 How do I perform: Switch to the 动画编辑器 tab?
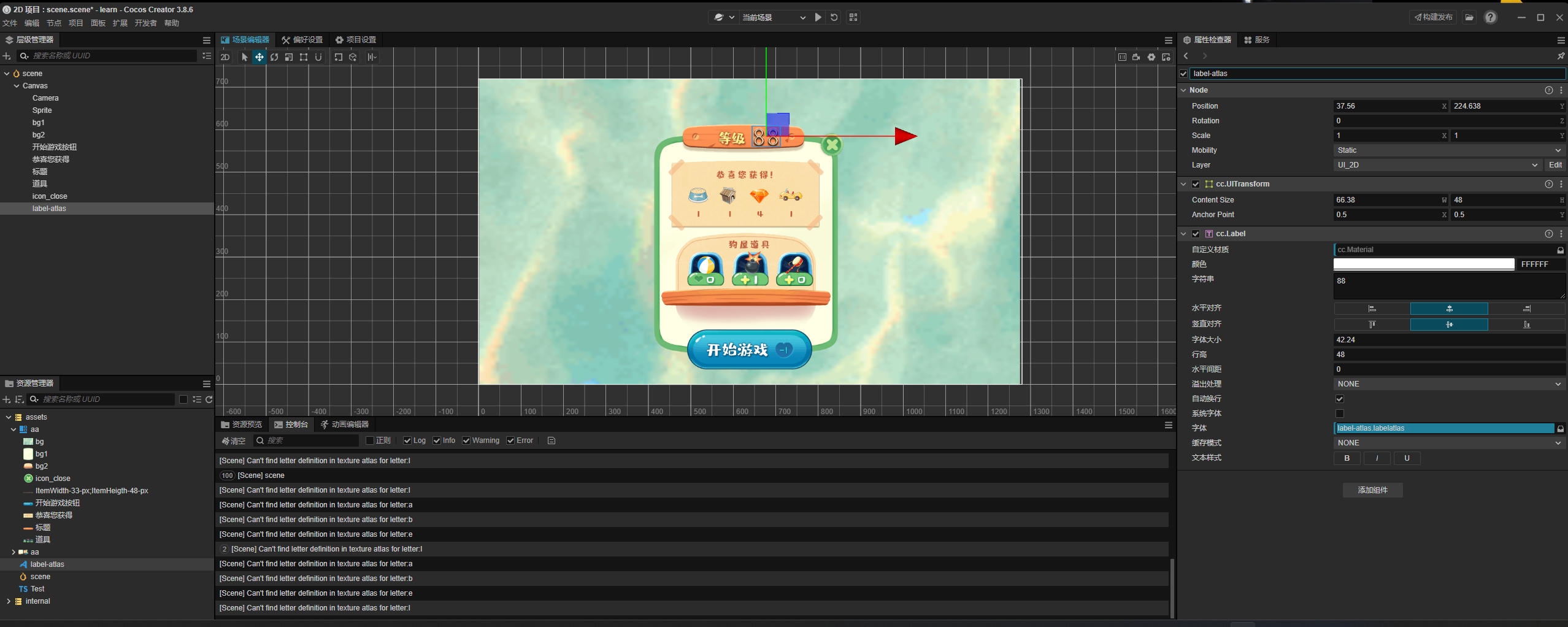(x=345, y=425)
